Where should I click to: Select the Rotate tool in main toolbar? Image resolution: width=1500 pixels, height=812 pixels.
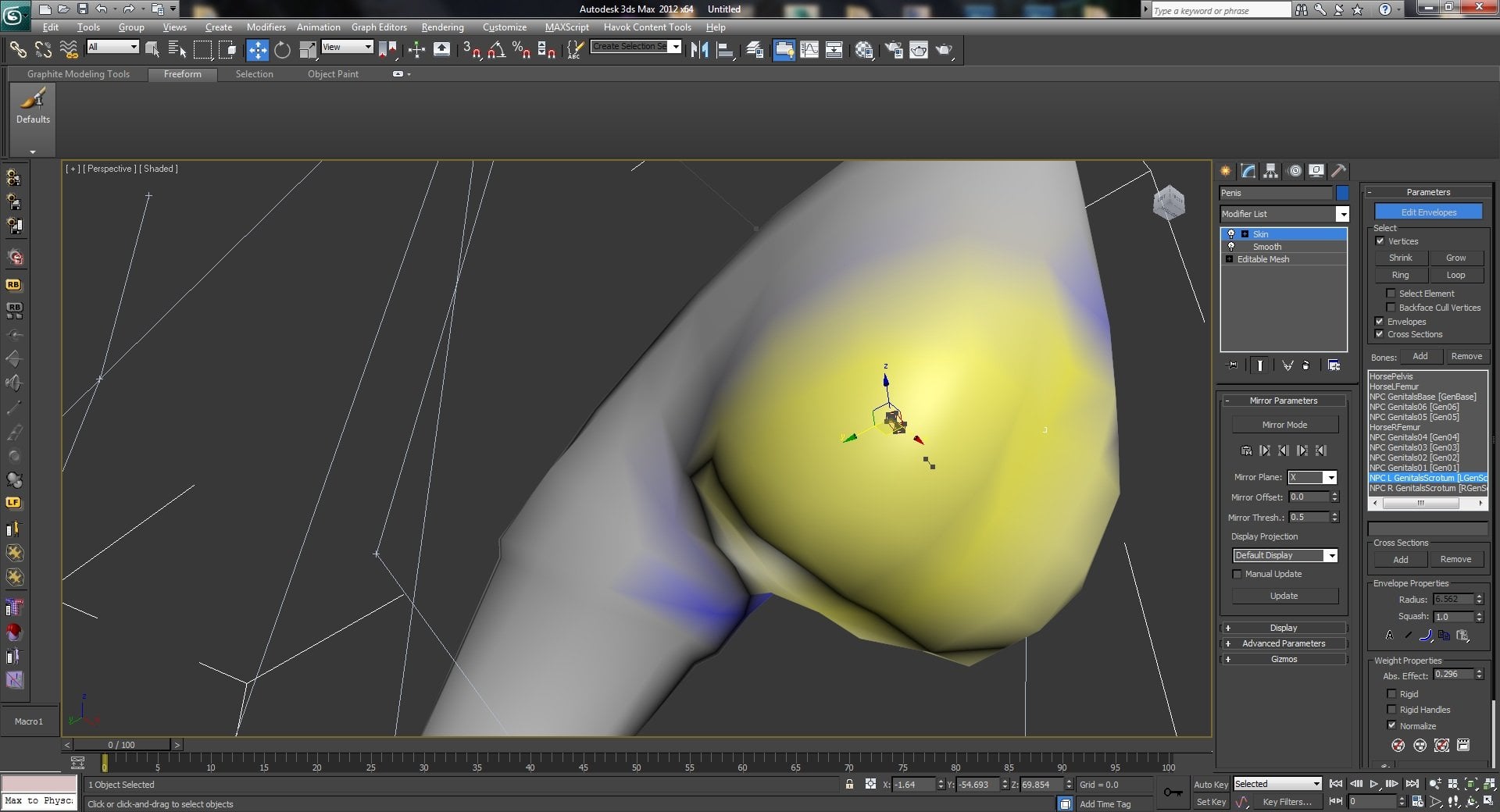pos(282,50)
